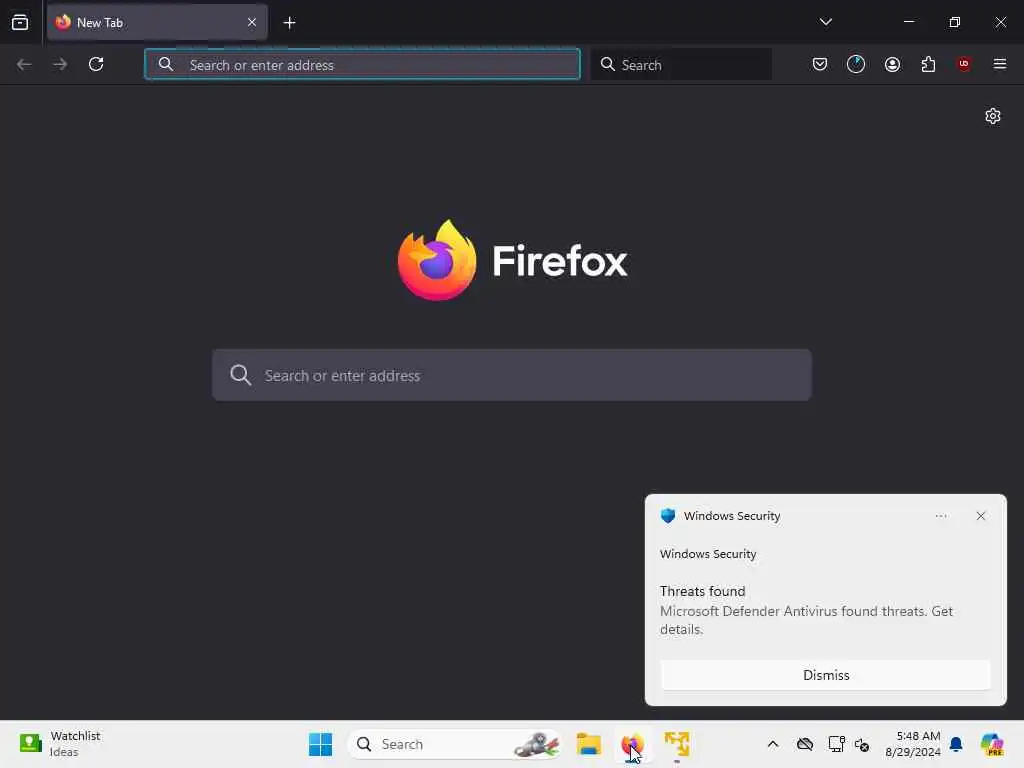Screen dimensions: 1024x768
Task: Click the toolbar Search box
Action: coord(681,65)
